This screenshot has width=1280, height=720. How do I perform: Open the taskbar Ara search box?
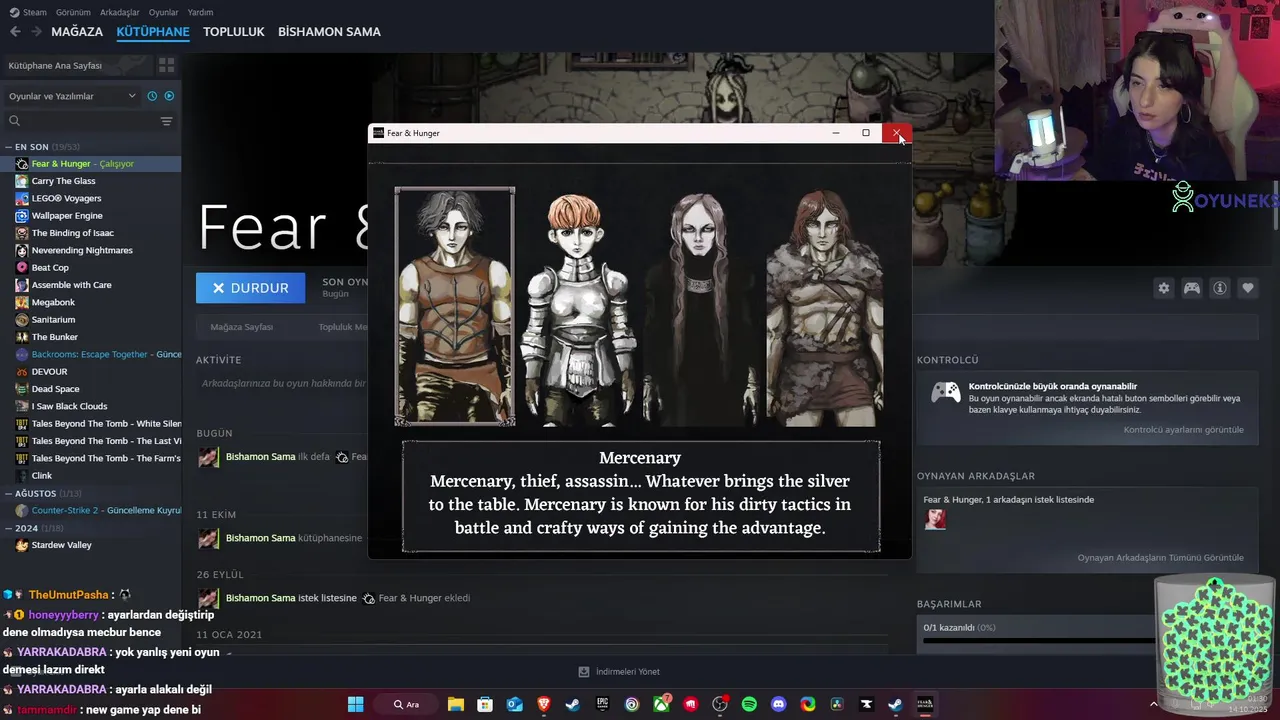point(405,704)
